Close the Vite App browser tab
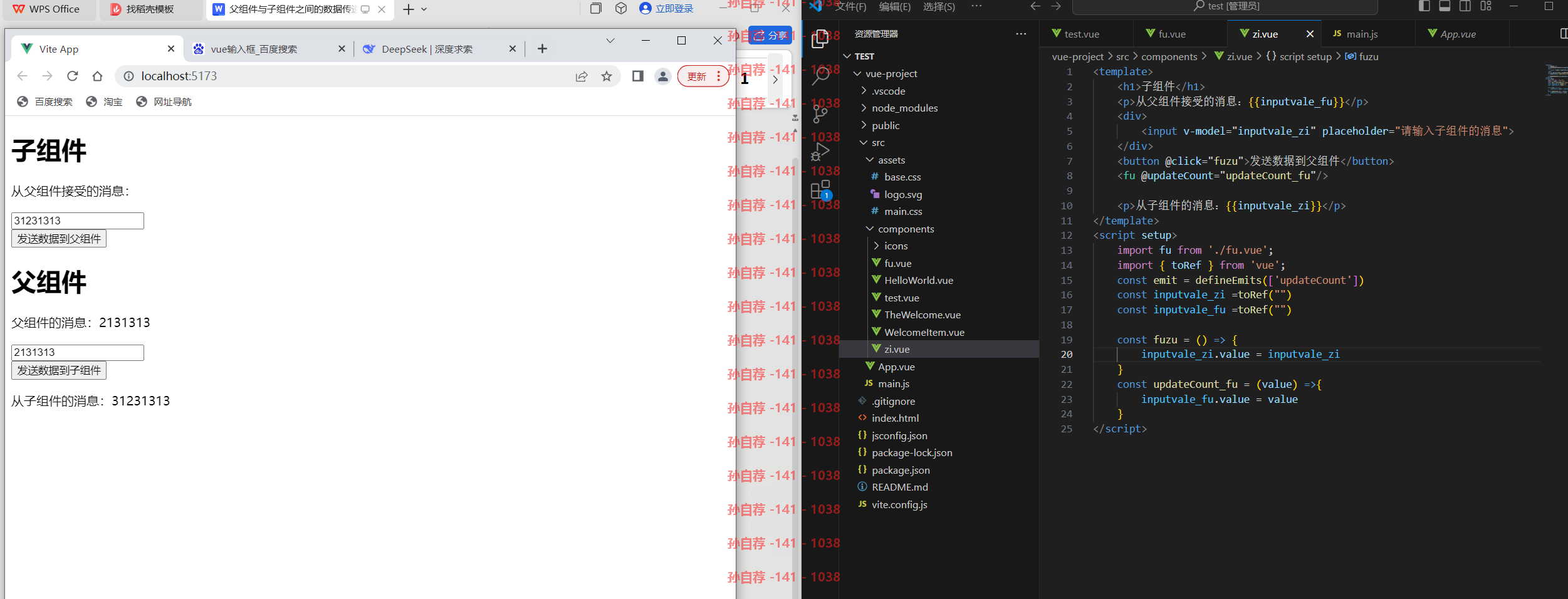 [x=171, y=49]
